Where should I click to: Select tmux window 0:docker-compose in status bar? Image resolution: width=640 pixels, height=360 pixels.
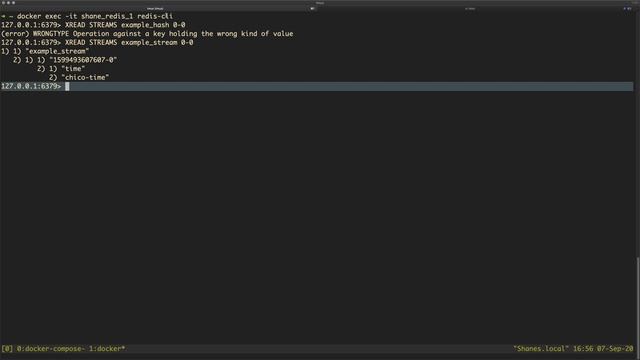point(51,349)
